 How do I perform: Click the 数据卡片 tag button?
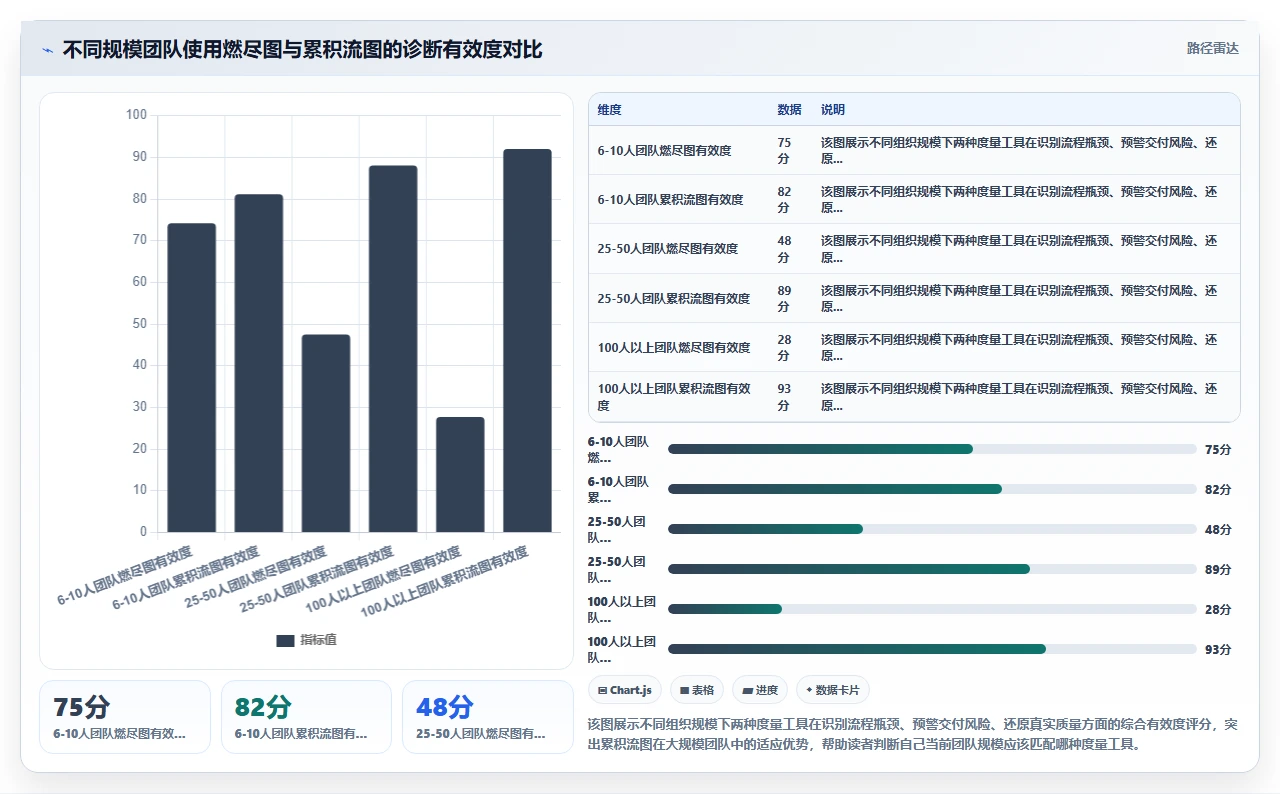coord(833,690)
